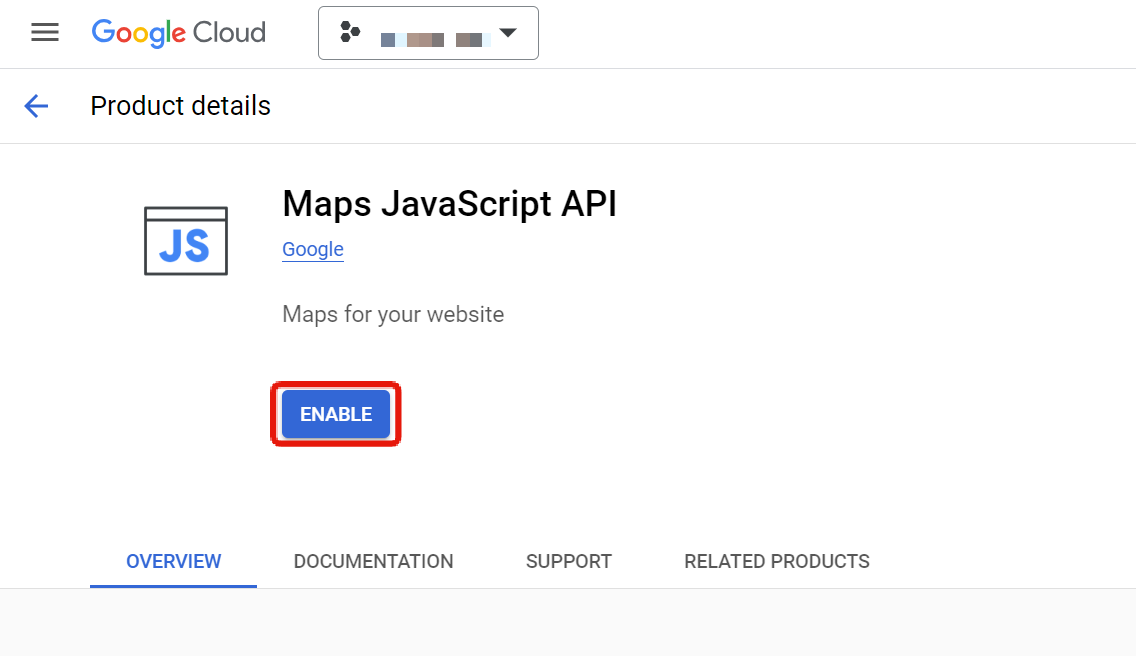Open the project dropdown in the top bar
1136x656 pixels.
coord(428,32)
